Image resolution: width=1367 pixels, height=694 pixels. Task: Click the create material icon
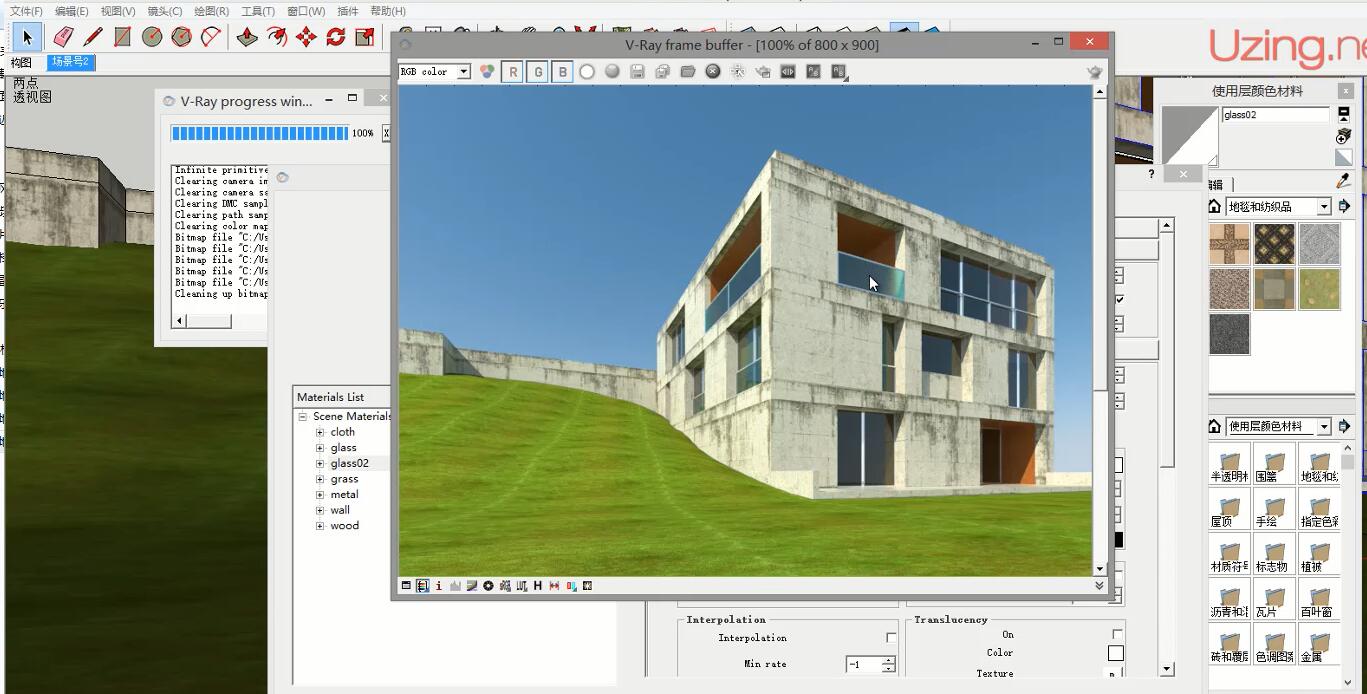point(1343,136)
